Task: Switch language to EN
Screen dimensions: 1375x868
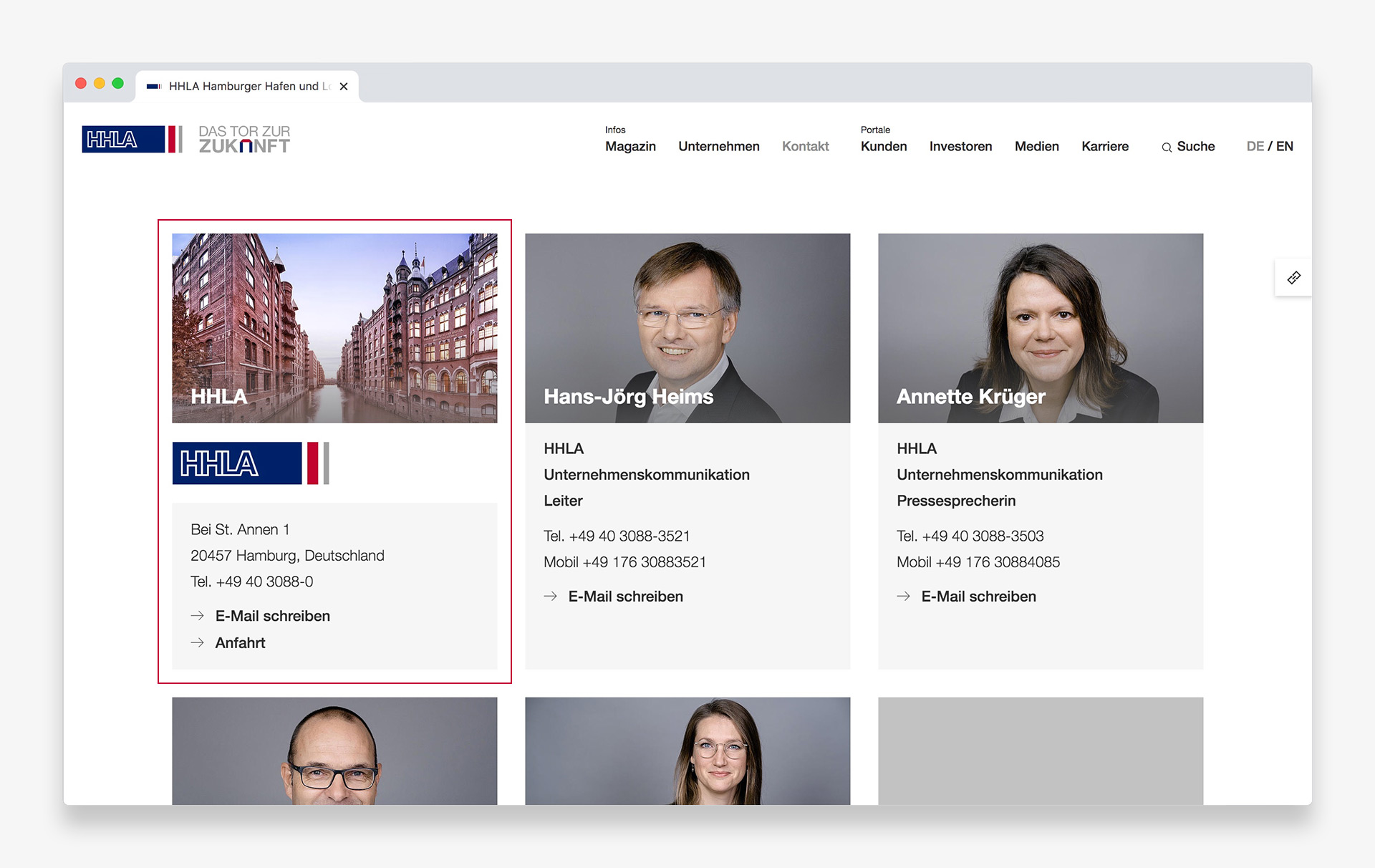Action: click(x=1285, y=146)
